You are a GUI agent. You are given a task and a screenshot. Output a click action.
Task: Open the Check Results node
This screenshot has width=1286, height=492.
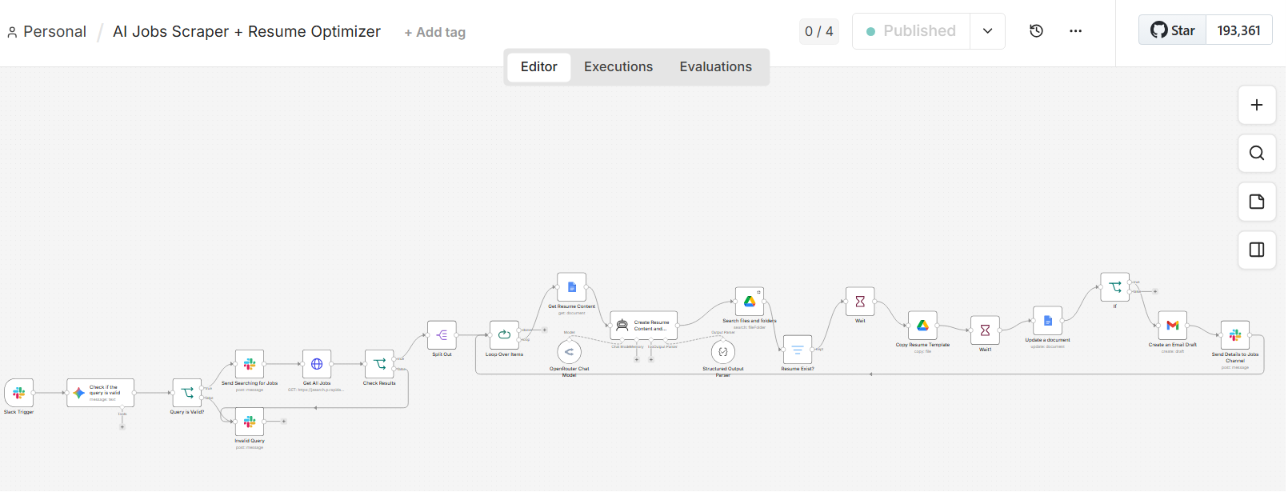tap(379, 364)
